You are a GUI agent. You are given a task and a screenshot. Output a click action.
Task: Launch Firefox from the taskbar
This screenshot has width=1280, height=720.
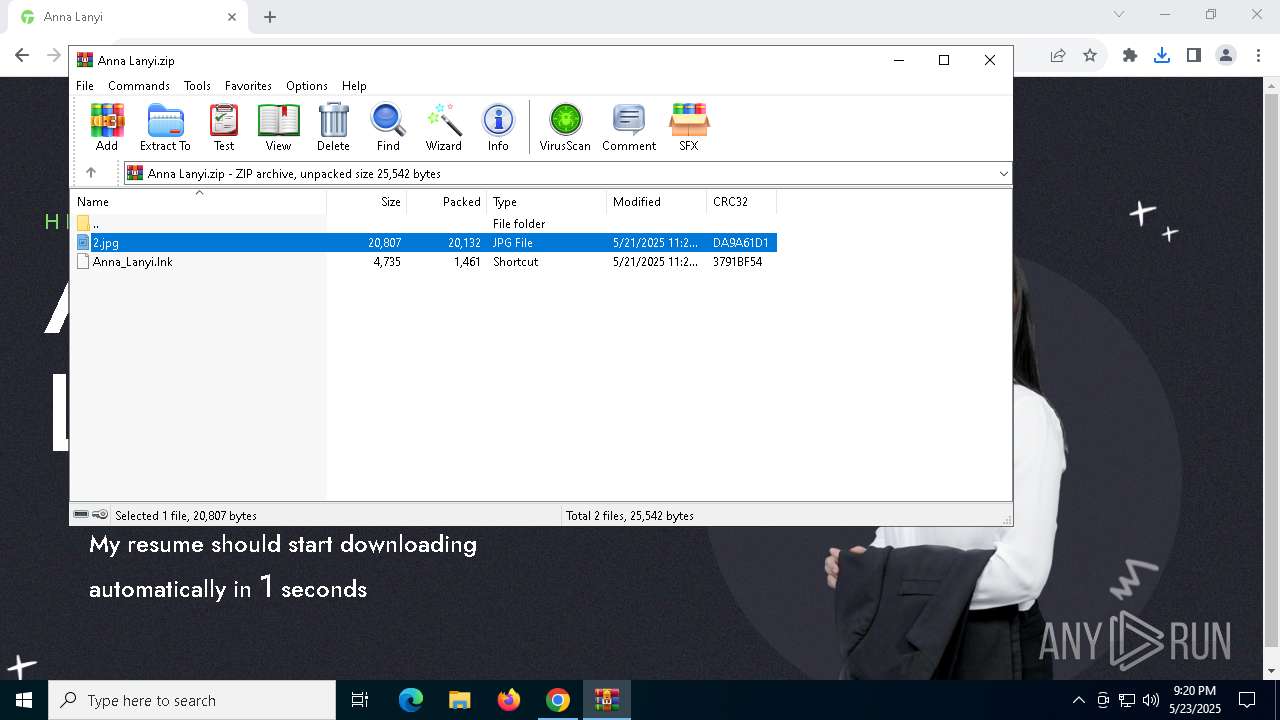coord(509,700)
